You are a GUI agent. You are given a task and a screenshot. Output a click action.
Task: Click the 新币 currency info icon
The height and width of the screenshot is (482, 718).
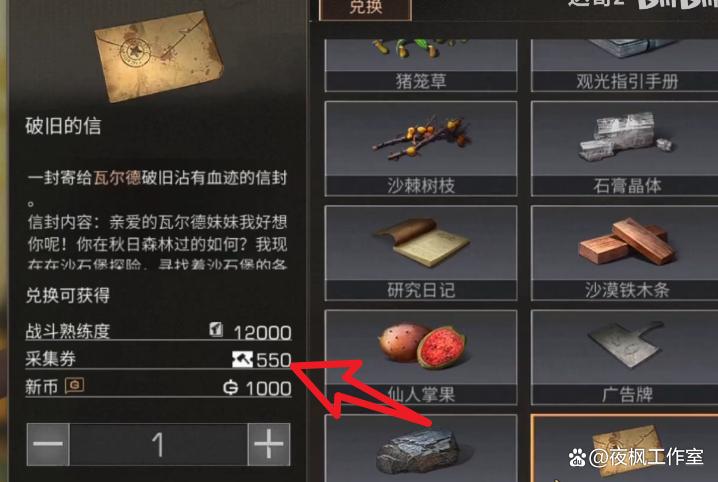pyautogui.click(x=74, y=385)
